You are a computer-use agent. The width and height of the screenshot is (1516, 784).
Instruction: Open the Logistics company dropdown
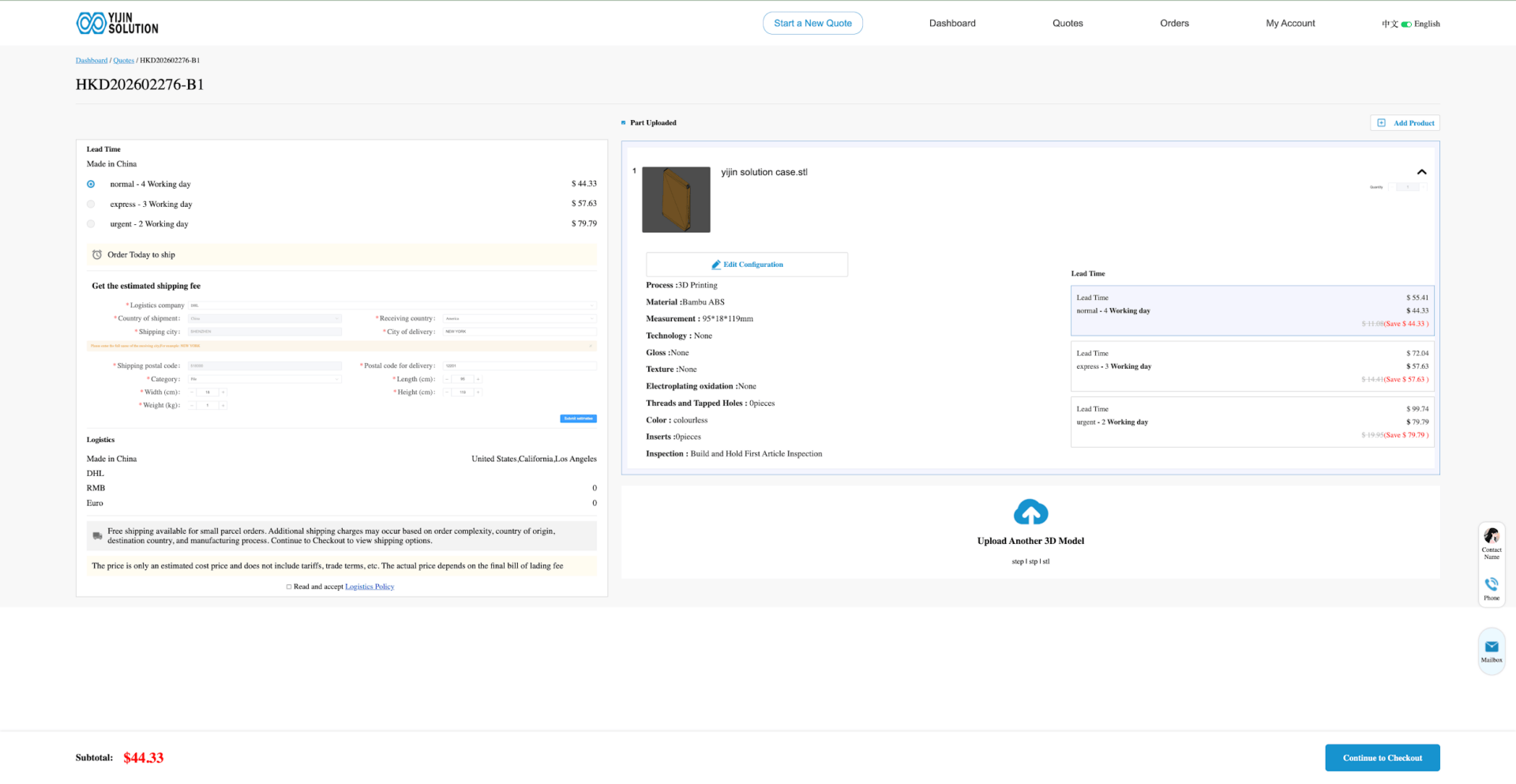(392, 306)
